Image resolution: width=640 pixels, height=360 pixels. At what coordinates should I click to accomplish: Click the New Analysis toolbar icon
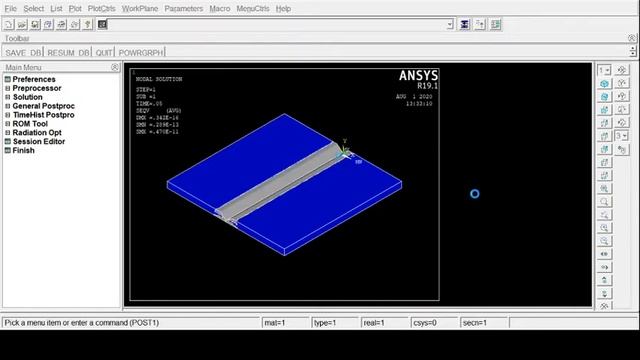pyautogui.click(x=9, y=24)
